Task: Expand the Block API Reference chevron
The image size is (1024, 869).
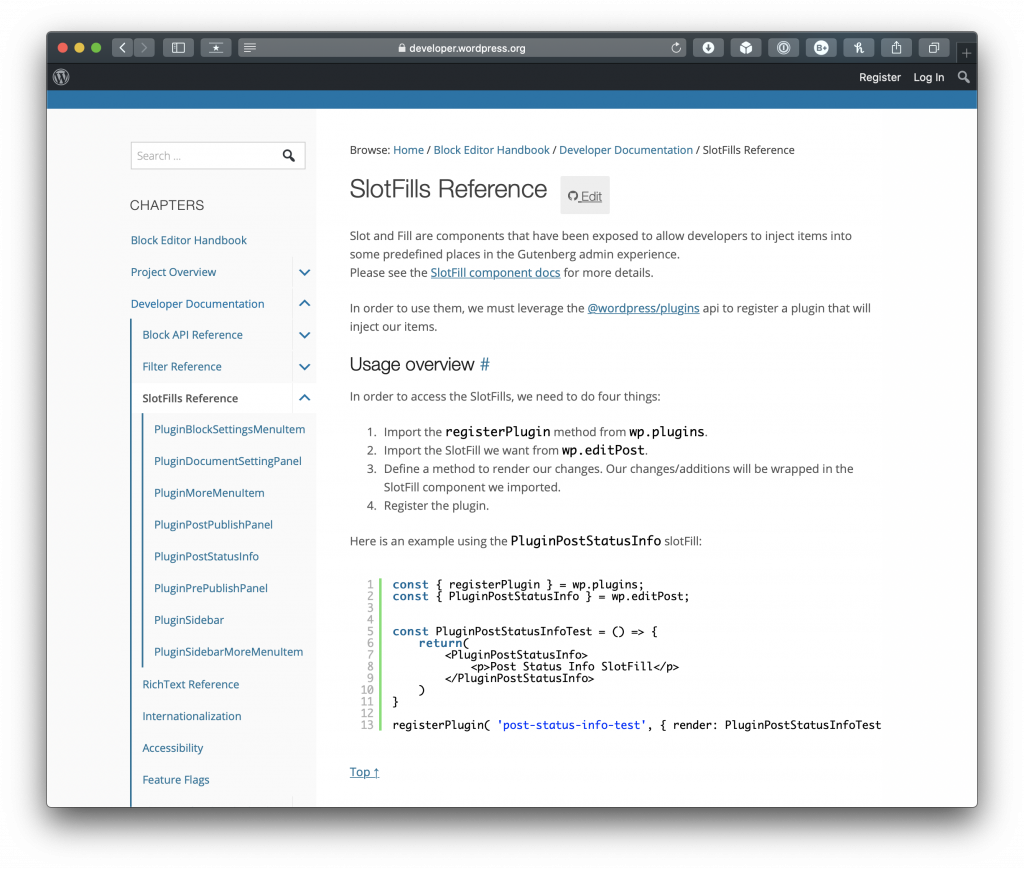Action: coord(304,335)
